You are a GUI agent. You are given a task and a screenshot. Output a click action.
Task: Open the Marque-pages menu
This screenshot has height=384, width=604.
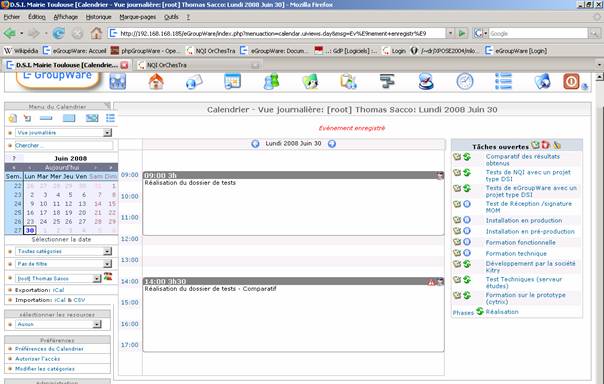(x=138, y=17)
